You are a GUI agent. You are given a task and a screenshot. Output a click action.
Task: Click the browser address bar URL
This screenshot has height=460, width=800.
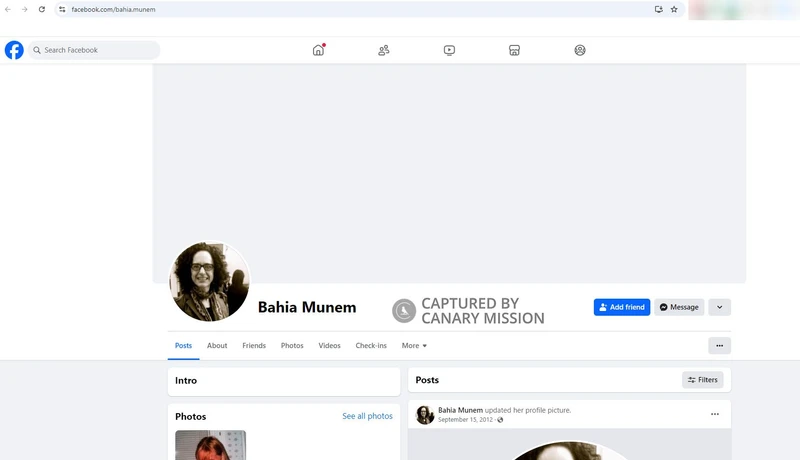point(113,9)
